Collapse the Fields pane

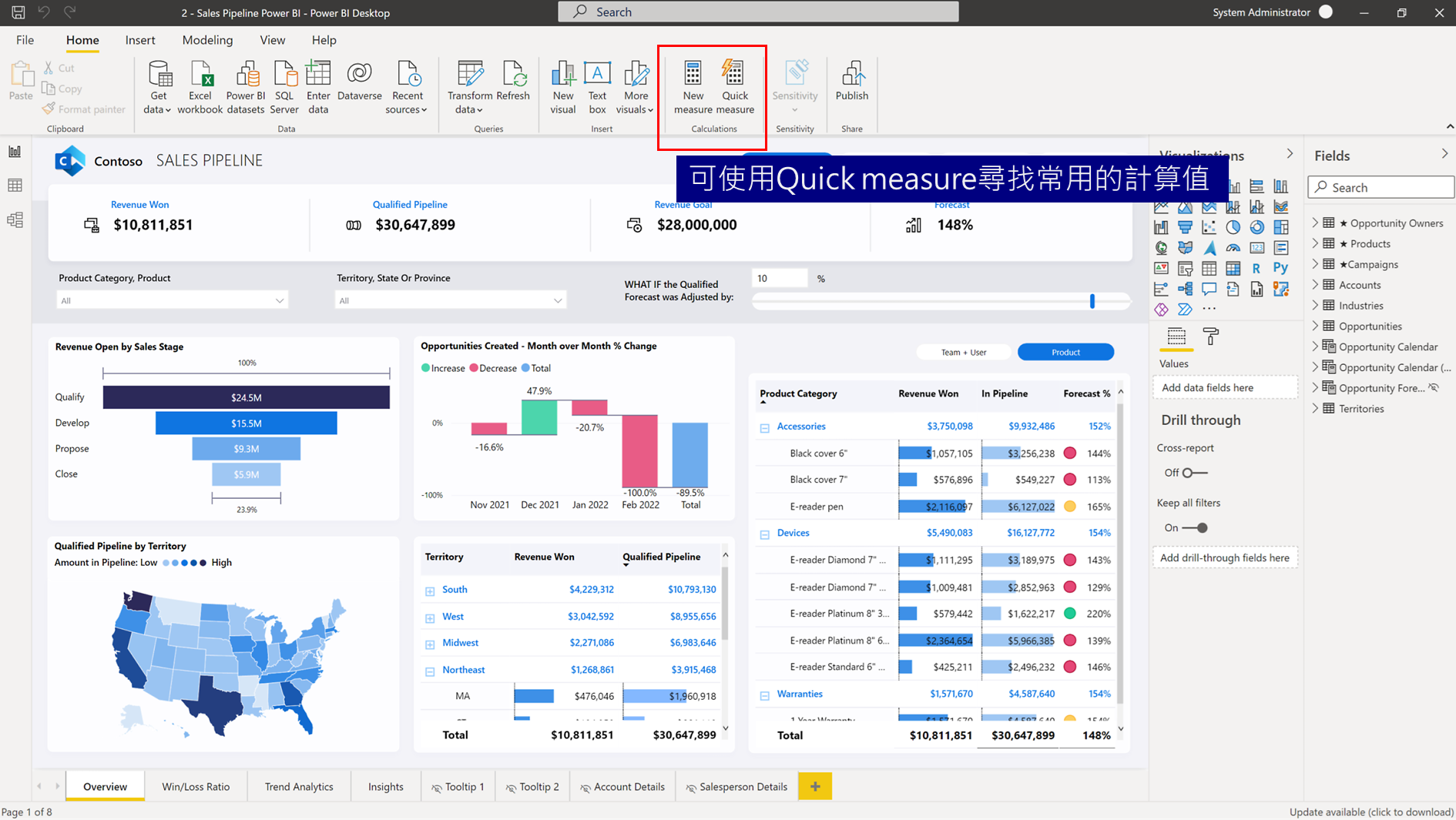pyautogui.click(x=1444, y=154)
